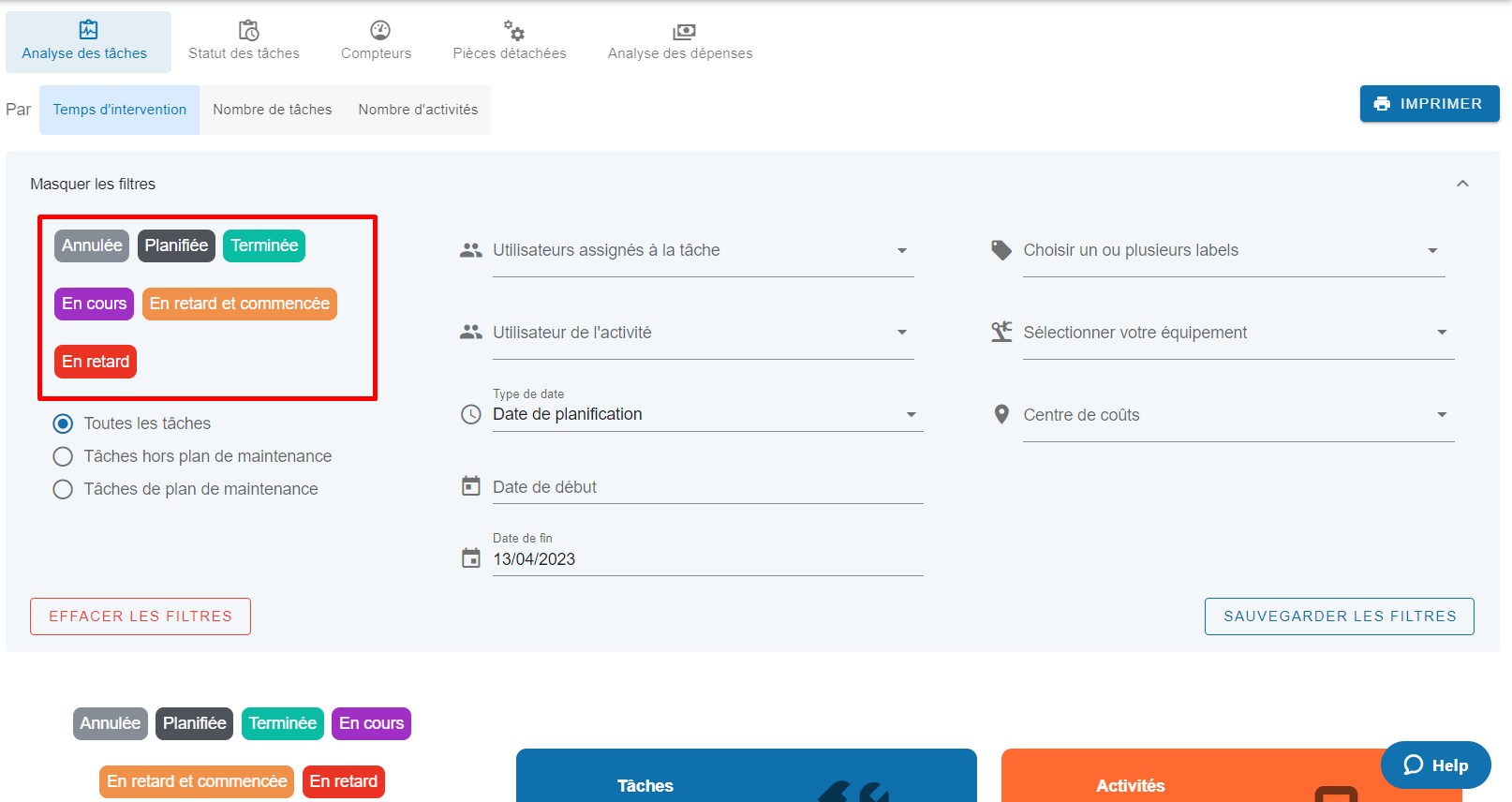Image resolution: width=1512 pixels, height=802 pixels.
Task: Click the Date de début field
Action: (707, 487)
